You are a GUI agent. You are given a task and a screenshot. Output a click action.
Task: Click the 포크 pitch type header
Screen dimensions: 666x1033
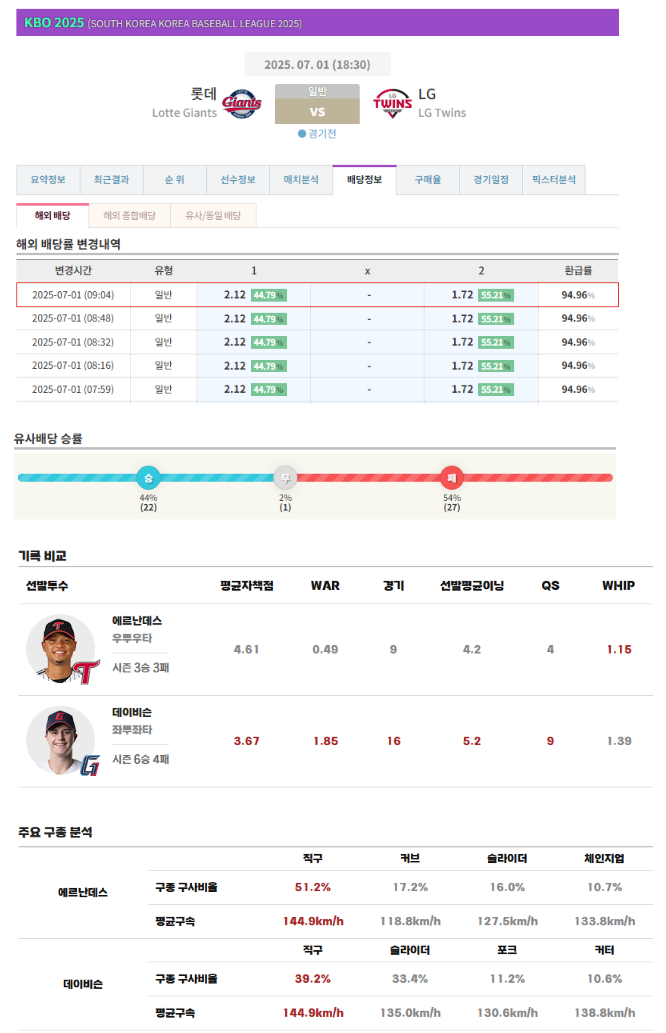[507, 950]
